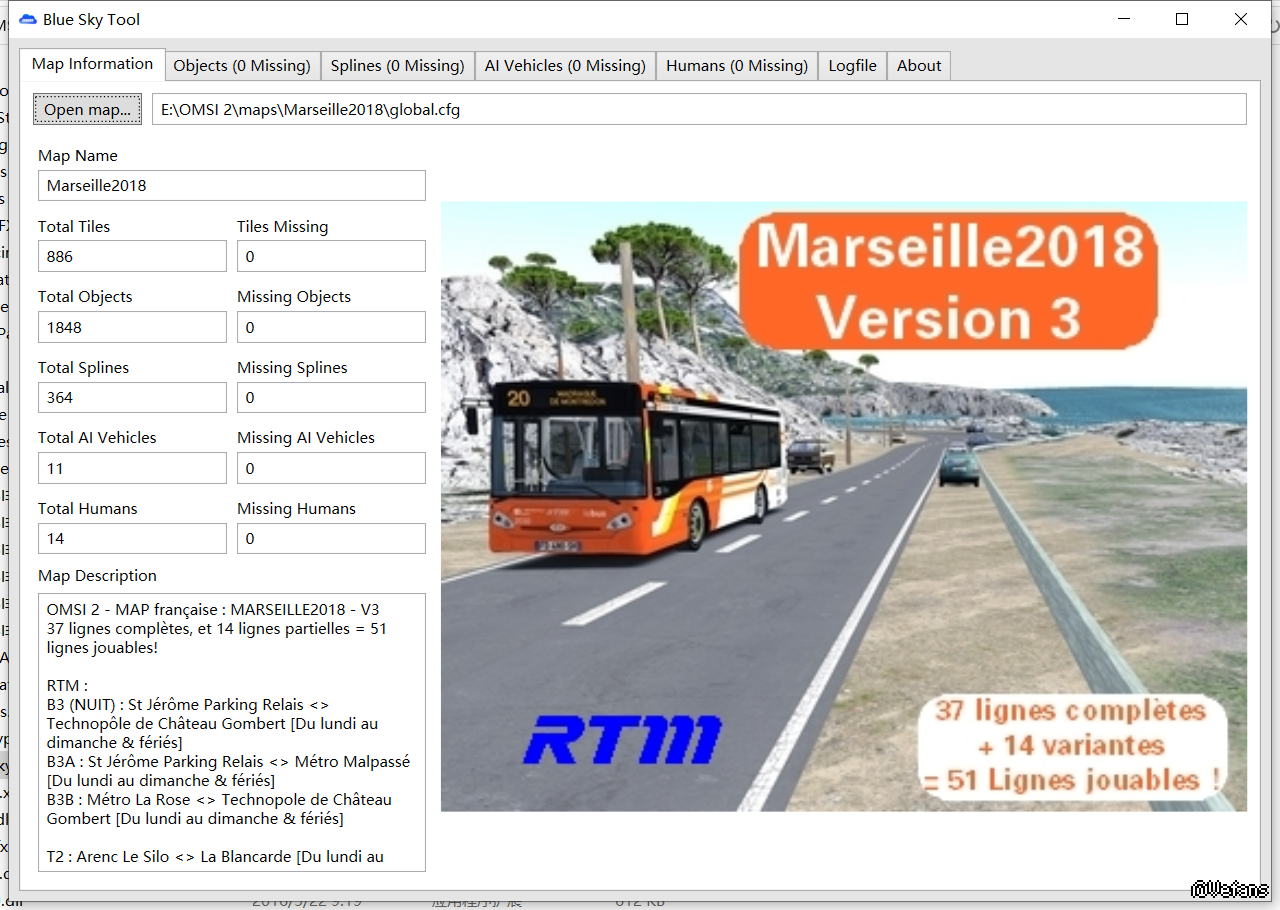The width and height of the screenshot is (1280, 910).
Task: Switch to AI Vehicles (0 Missing) tab
Action: coord(565,66)
